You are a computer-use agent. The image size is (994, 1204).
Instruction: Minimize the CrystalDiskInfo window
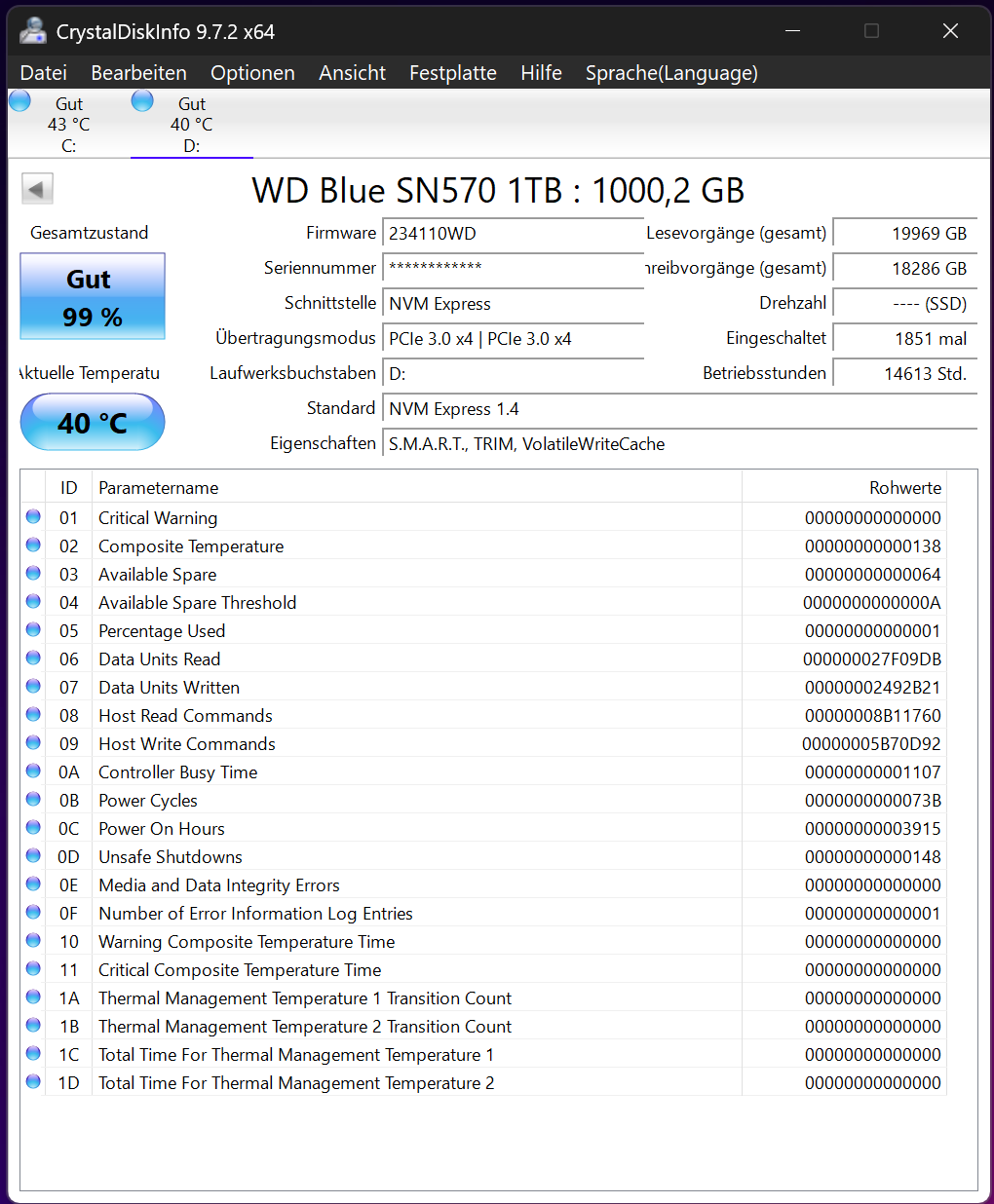793,31
